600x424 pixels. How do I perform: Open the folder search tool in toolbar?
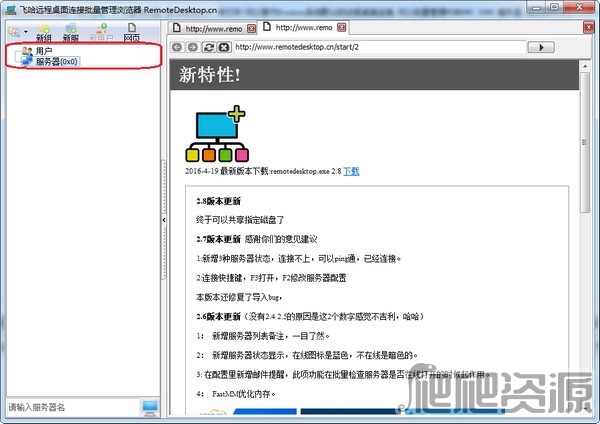(x=14, y=32)
